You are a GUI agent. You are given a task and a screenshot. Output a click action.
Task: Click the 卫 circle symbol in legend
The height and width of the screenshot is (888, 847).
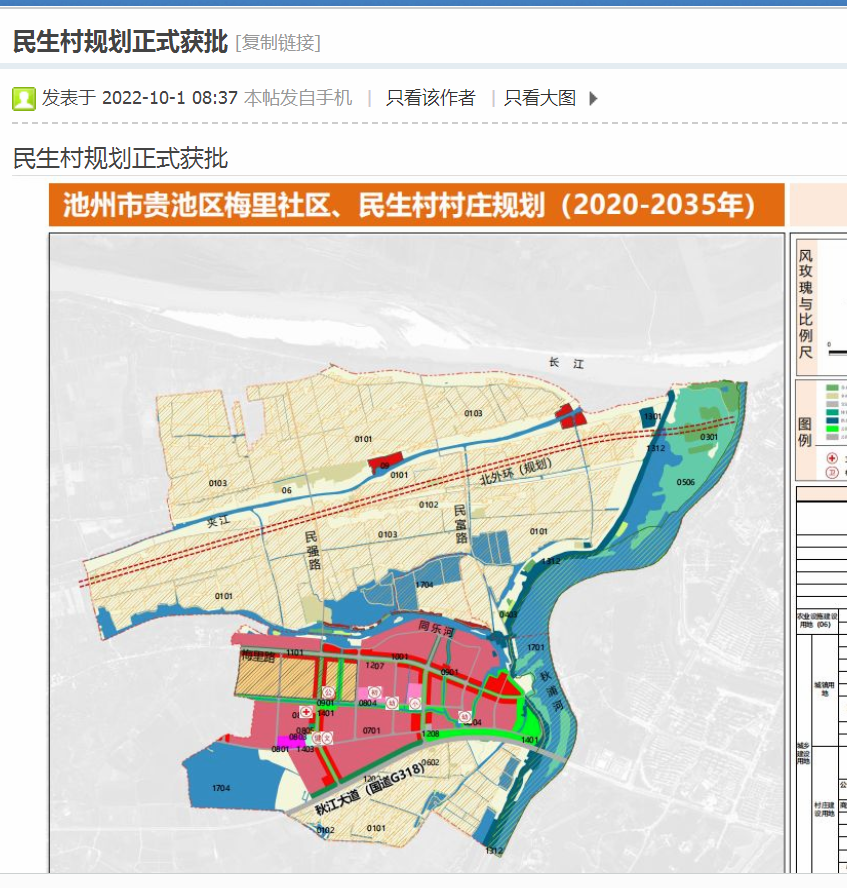(x=832, y=473)
